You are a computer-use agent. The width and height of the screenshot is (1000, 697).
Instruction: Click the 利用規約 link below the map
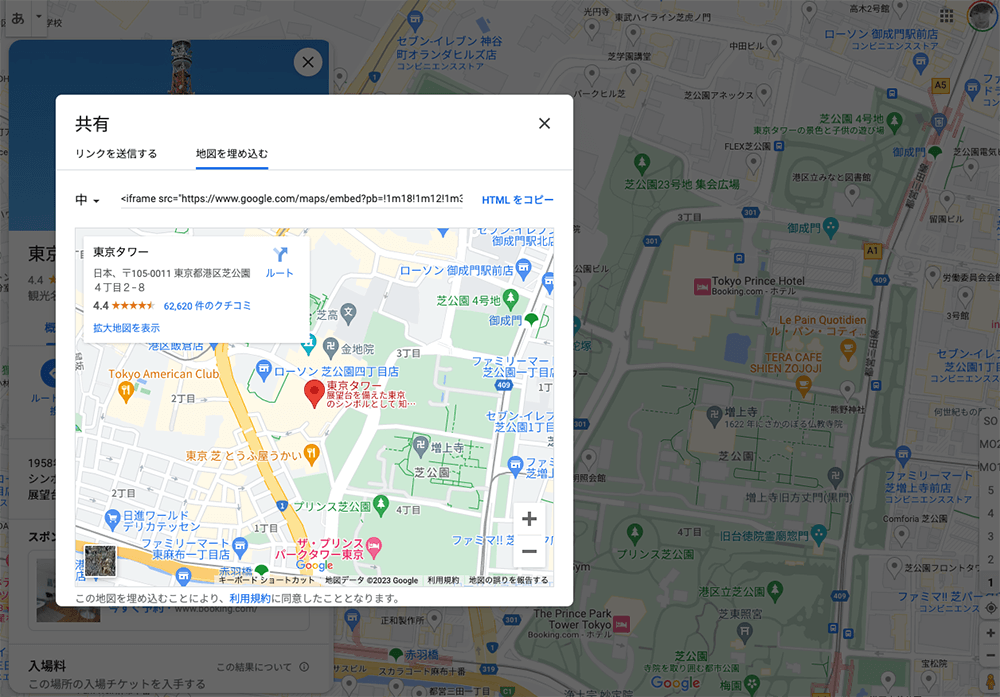click(x=249, y=599)
